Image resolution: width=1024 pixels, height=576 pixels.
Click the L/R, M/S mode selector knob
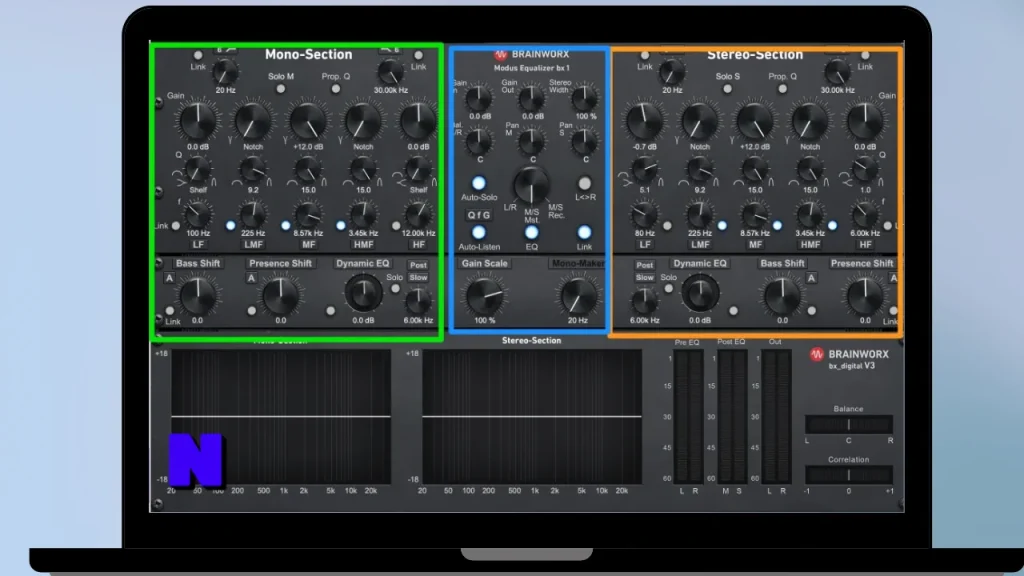click(x=532, y=185)
